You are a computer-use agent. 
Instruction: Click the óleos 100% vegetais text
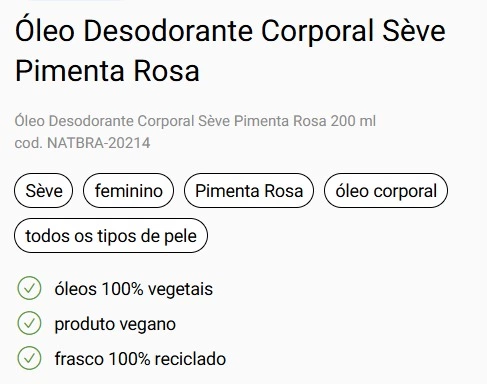point(134,289)
